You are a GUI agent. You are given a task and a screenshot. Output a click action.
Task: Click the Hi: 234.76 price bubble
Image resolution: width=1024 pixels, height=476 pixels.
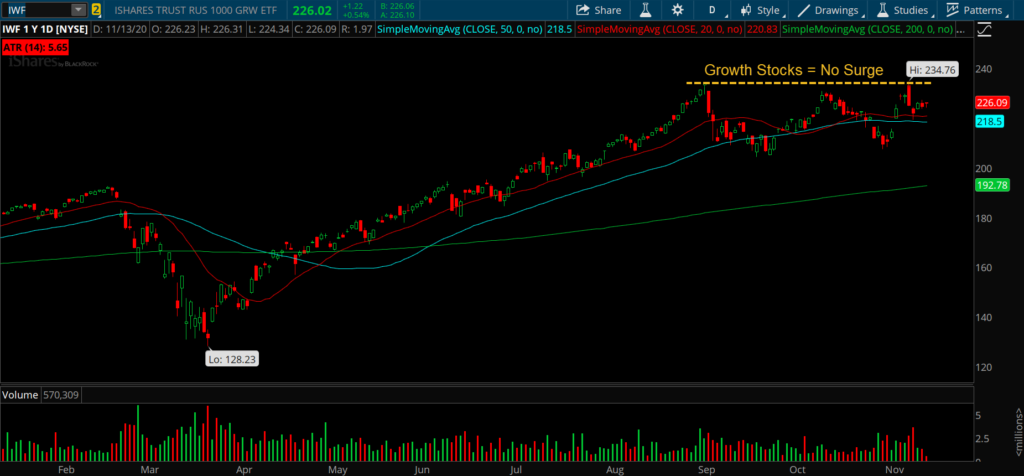click(x=932, y=70)
